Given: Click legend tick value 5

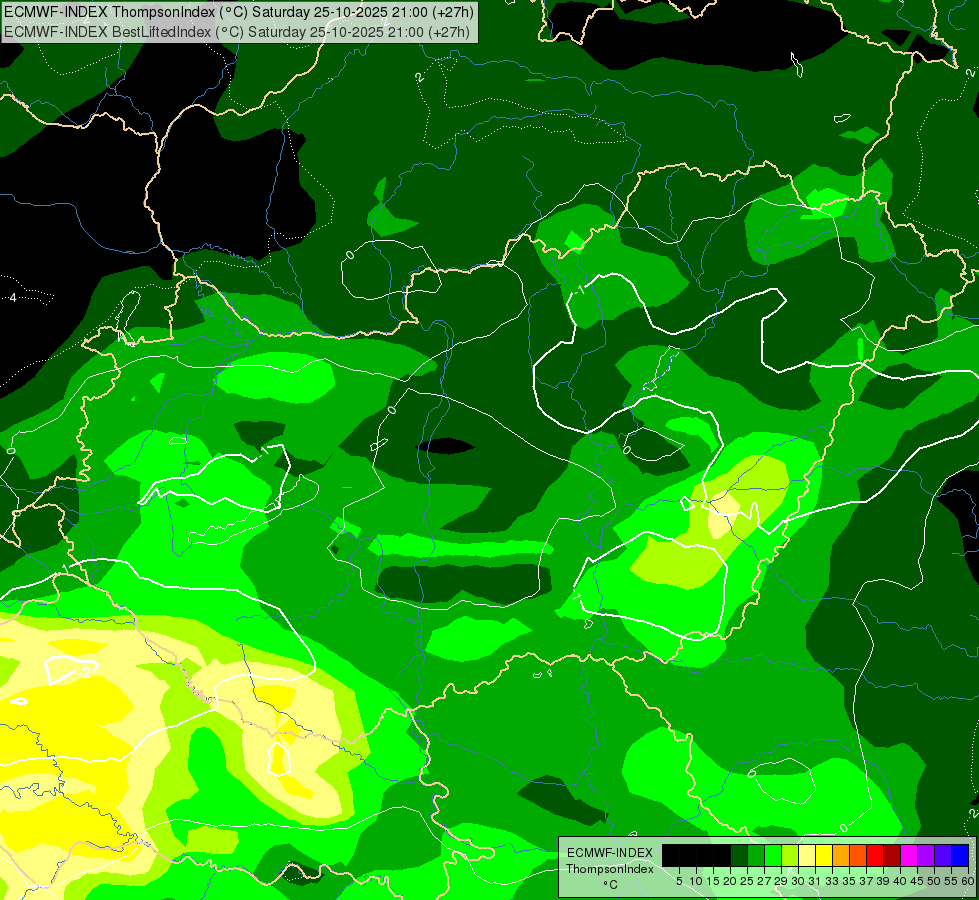Looking at the screenshot, I should pos(679,881).
